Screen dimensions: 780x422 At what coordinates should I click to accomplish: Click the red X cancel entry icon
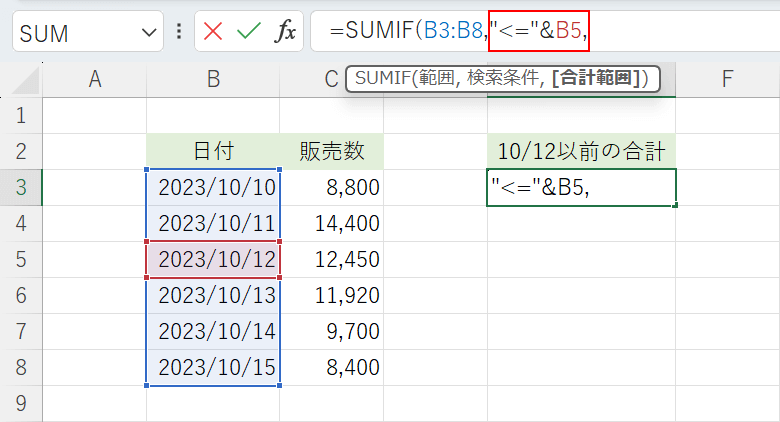point(213,32)
